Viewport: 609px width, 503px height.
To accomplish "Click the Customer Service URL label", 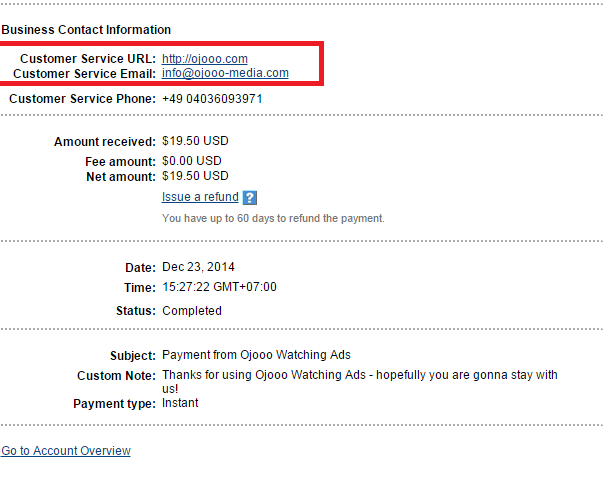I will tap(88, 59).
